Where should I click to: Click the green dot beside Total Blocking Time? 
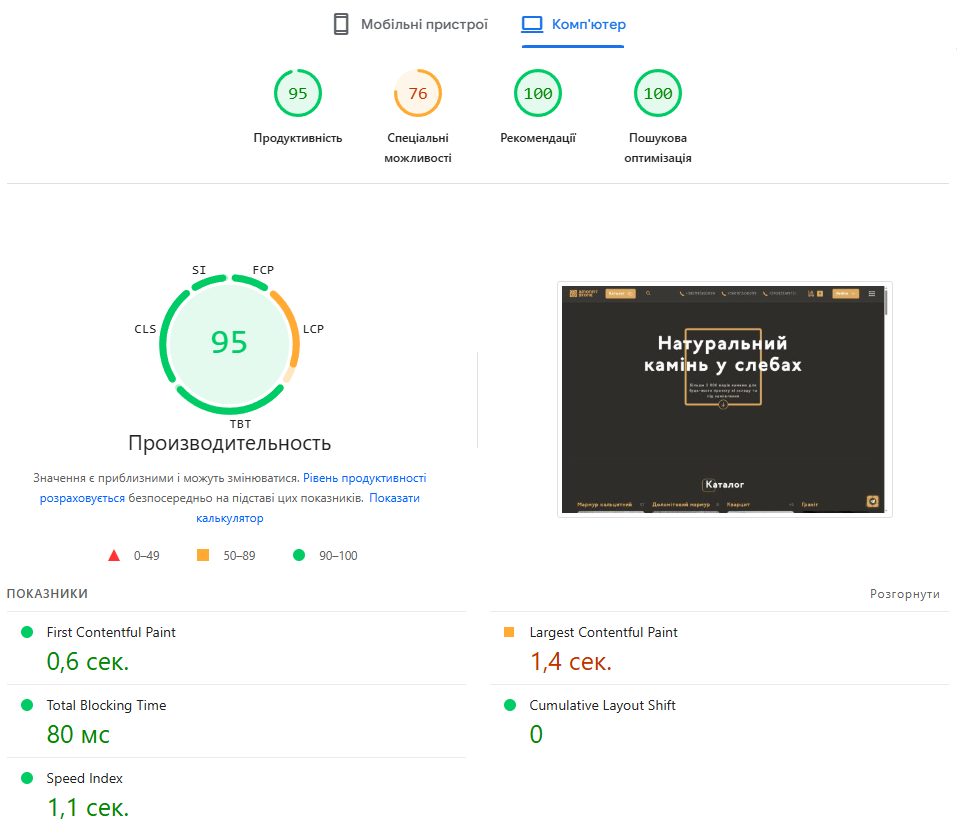pyautogui.click(x=27, y=705)
